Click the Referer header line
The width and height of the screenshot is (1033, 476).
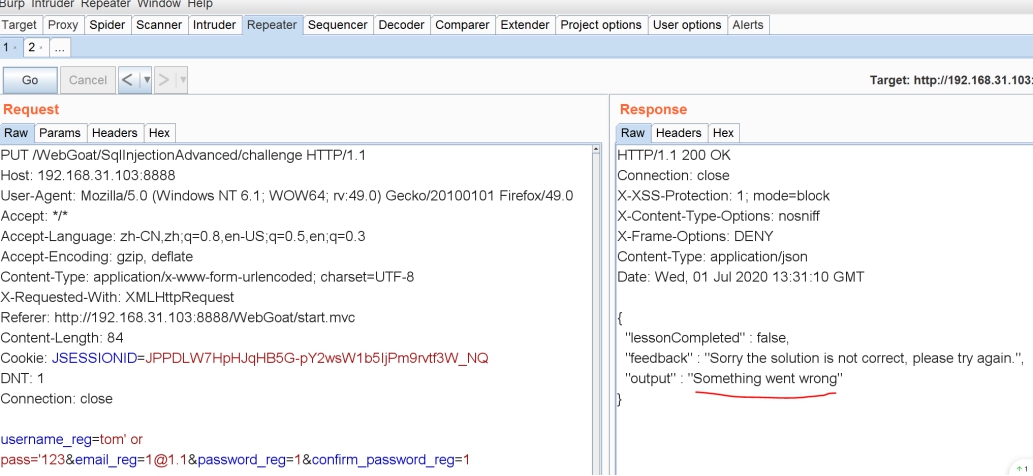(x=178, y=318)
